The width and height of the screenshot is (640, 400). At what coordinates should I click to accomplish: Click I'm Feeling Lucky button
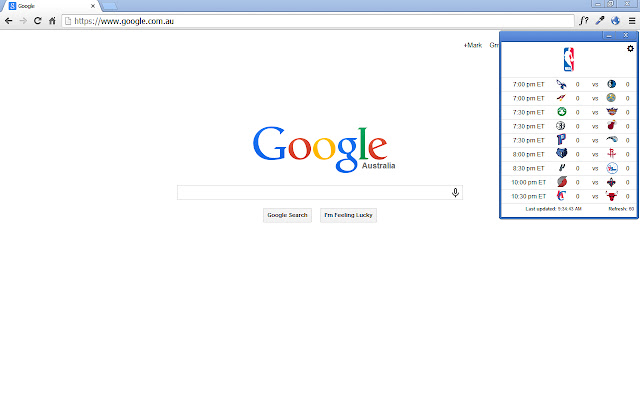click(348, 215)
